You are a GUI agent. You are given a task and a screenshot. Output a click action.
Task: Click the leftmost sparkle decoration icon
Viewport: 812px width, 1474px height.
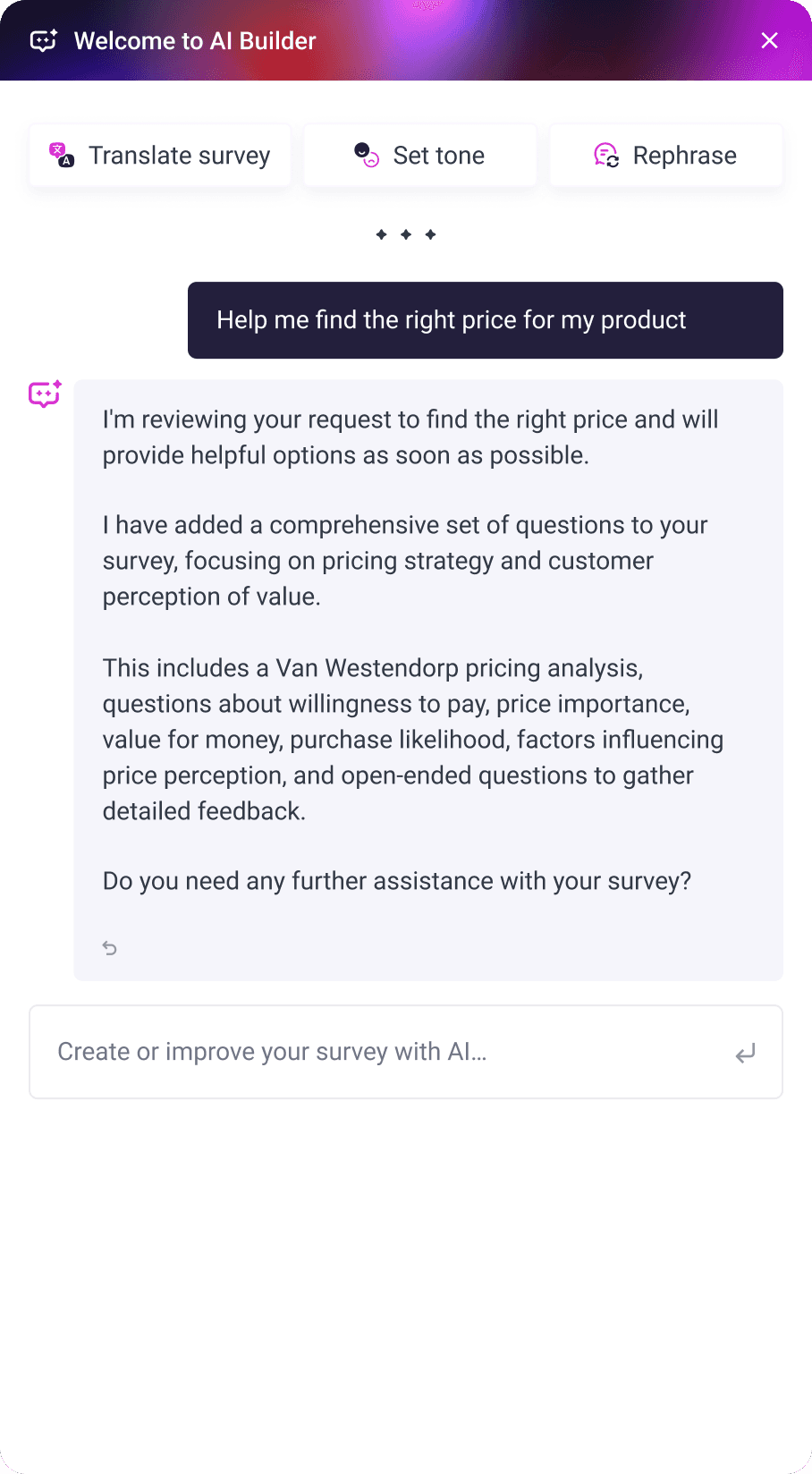point(381,234)
